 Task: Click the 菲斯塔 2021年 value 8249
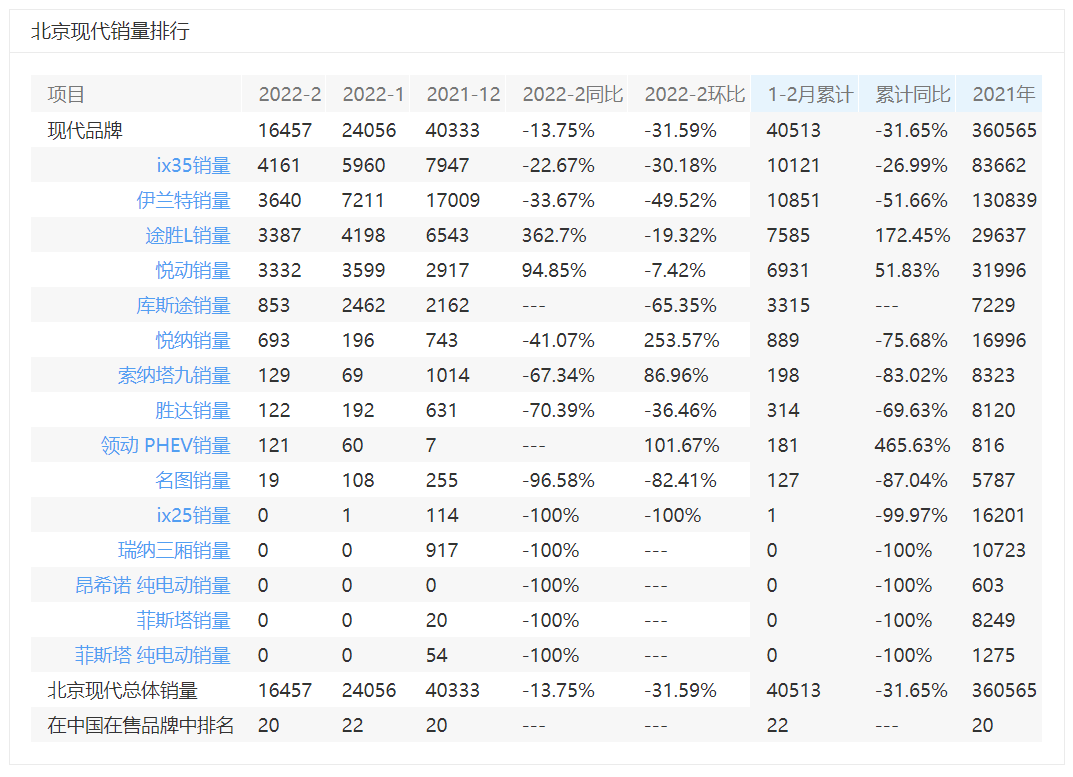pyautogui.click(x=993, y=620)
